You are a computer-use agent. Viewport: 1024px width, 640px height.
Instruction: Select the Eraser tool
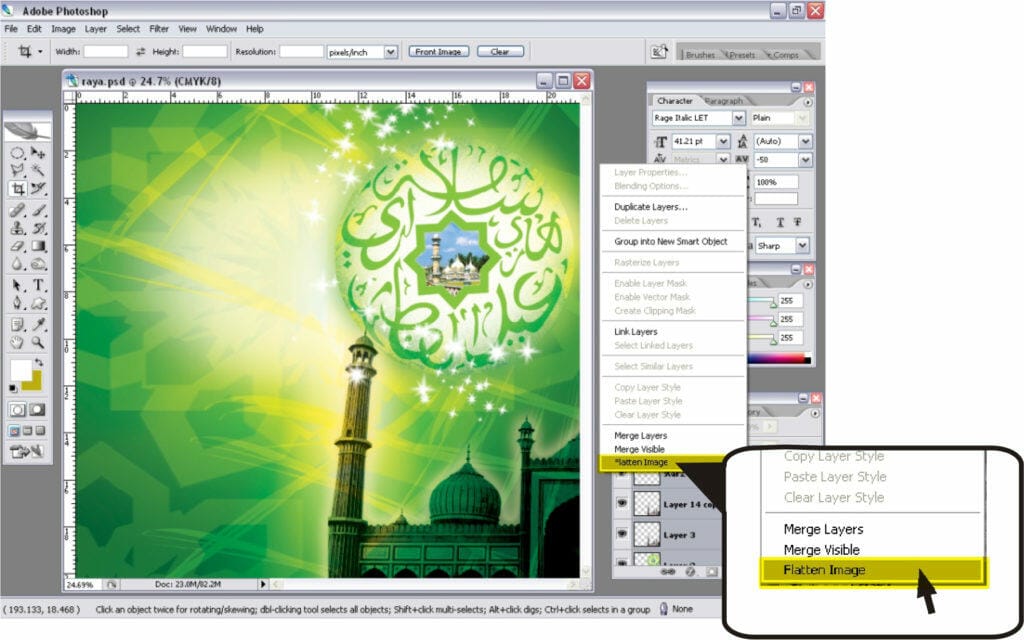click(x=18, y=246)
